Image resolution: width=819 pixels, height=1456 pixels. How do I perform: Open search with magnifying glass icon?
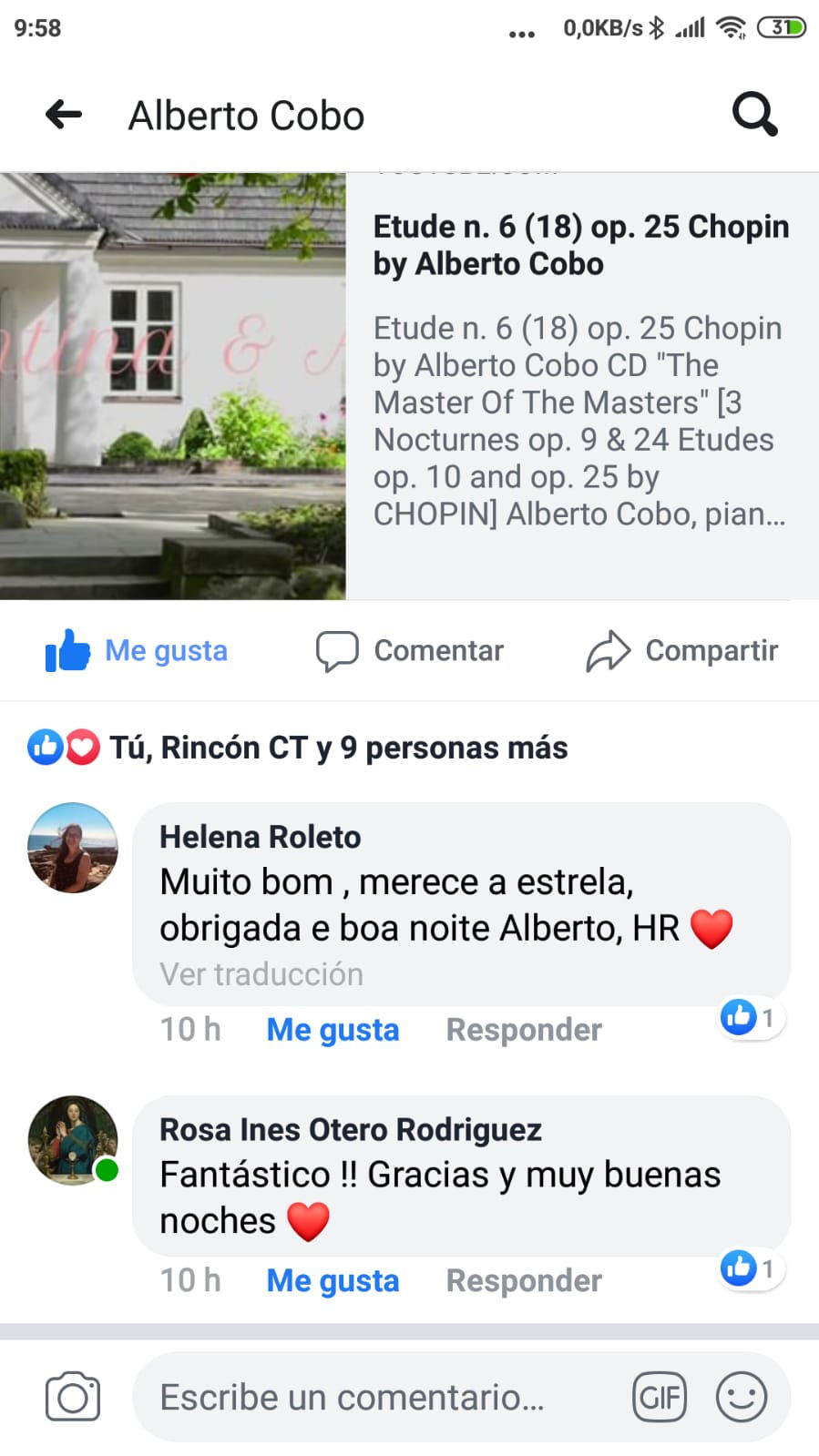755,115
